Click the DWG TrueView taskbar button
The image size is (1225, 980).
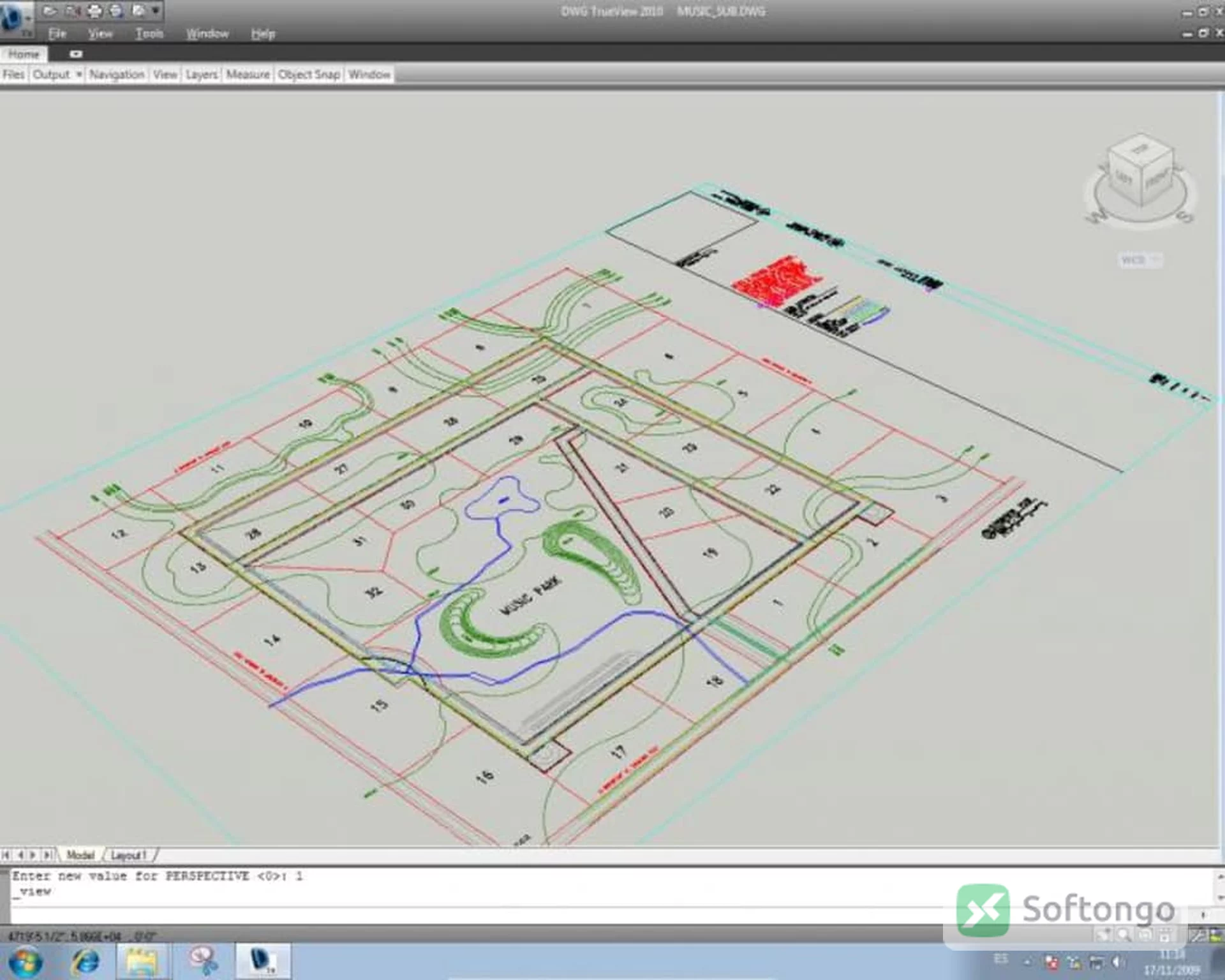263,962
